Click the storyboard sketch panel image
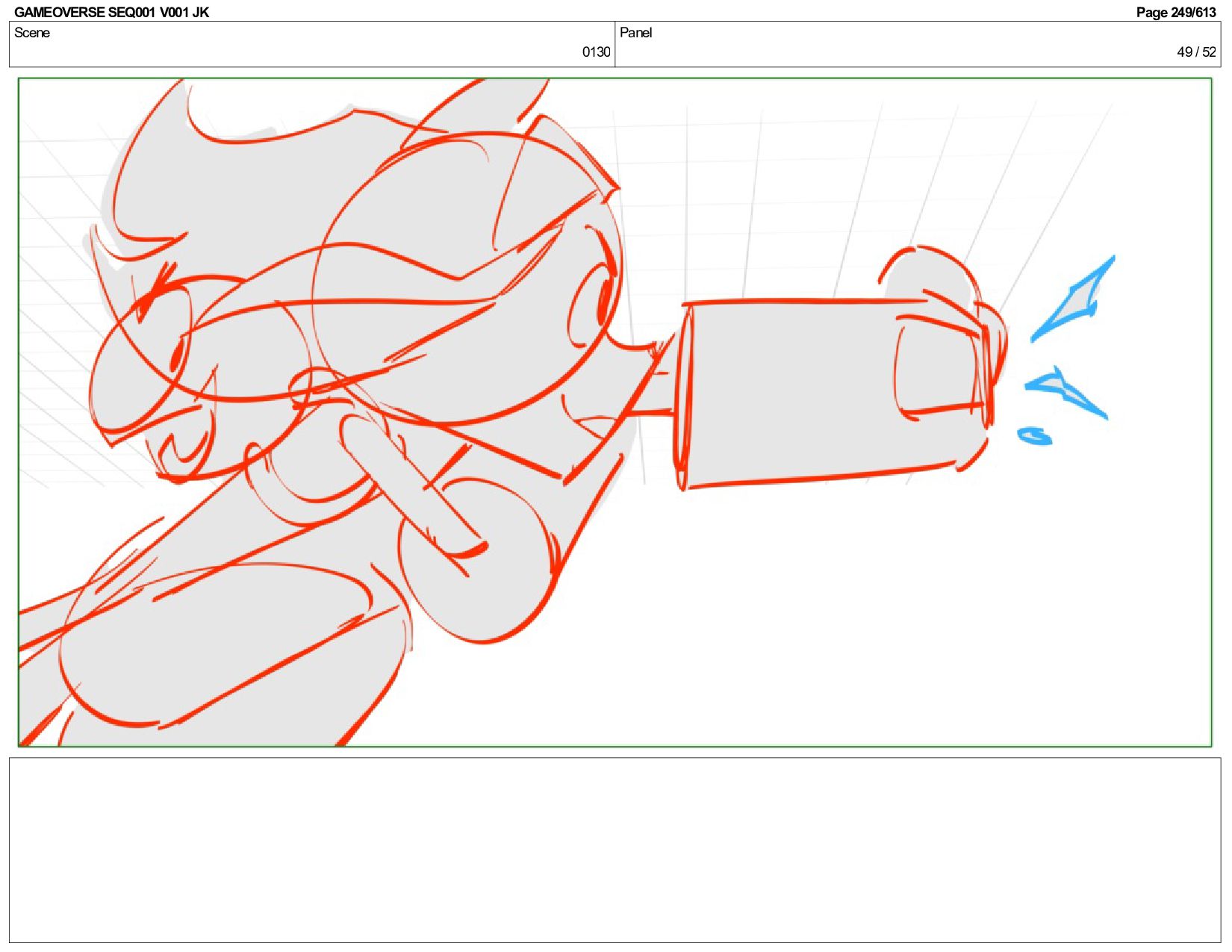This screenshot has height=952, width=1232. (x=615, y=412)
